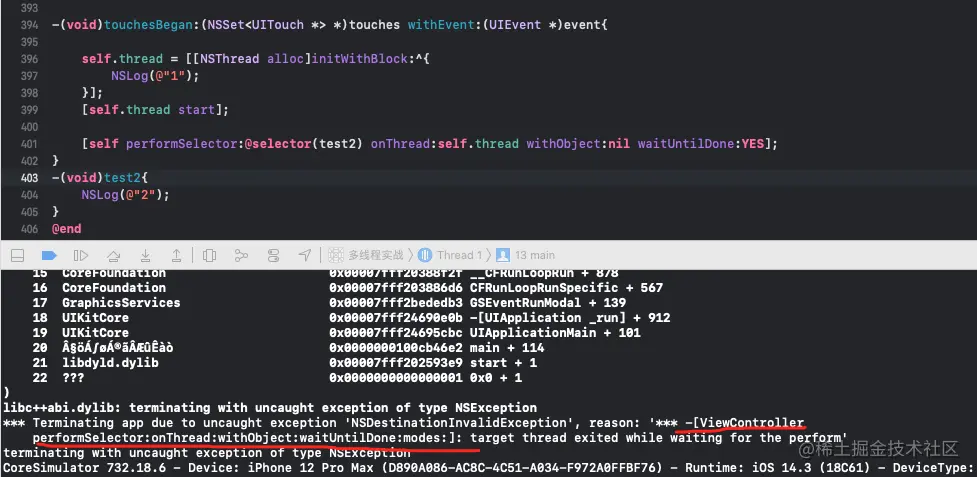977x477 pixels.
Task: Open the Debug Memory Graph icon
Action: coord(241,255)
